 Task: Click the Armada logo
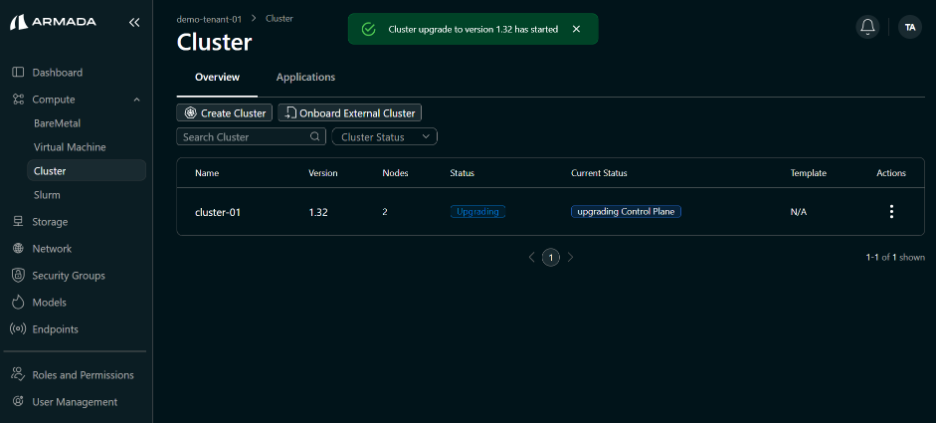tap(53, 22)
